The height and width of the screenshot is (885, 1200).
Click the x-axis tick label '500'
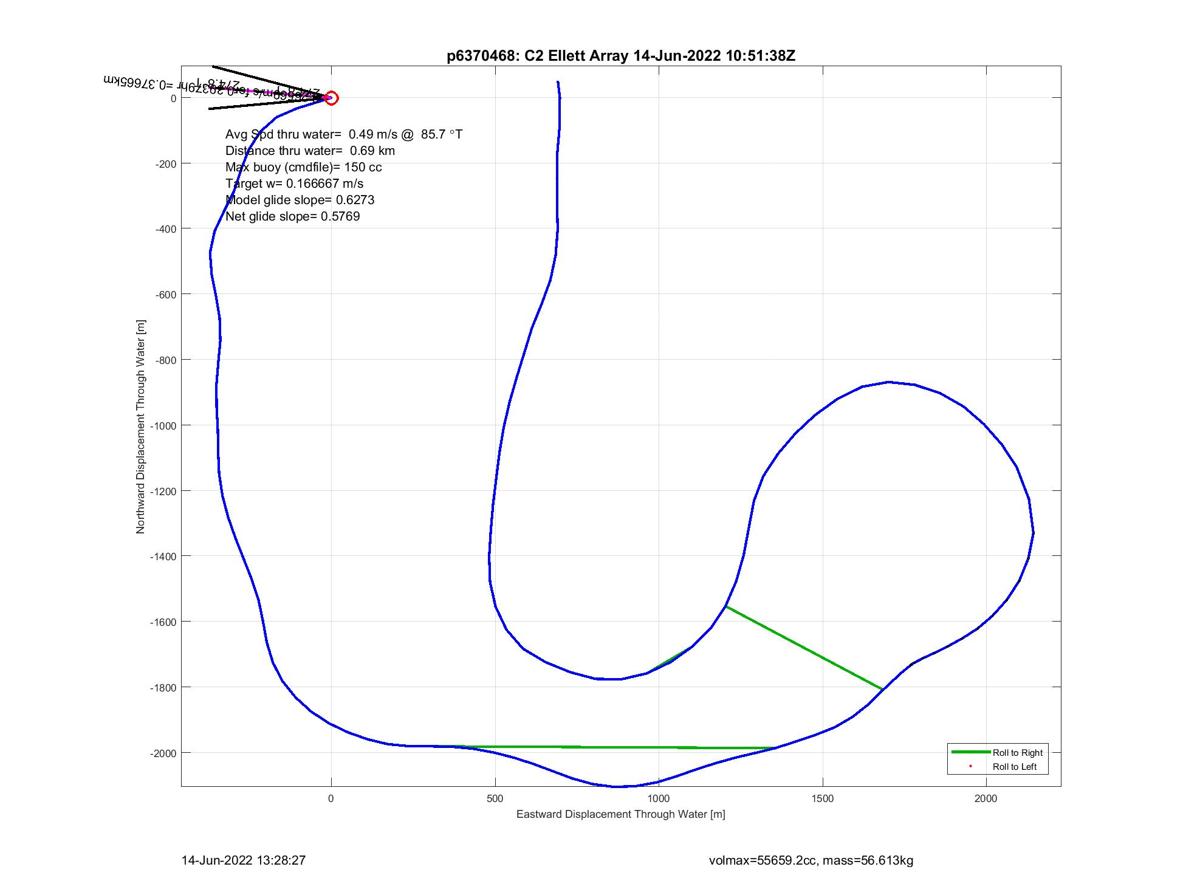point(495,798)
